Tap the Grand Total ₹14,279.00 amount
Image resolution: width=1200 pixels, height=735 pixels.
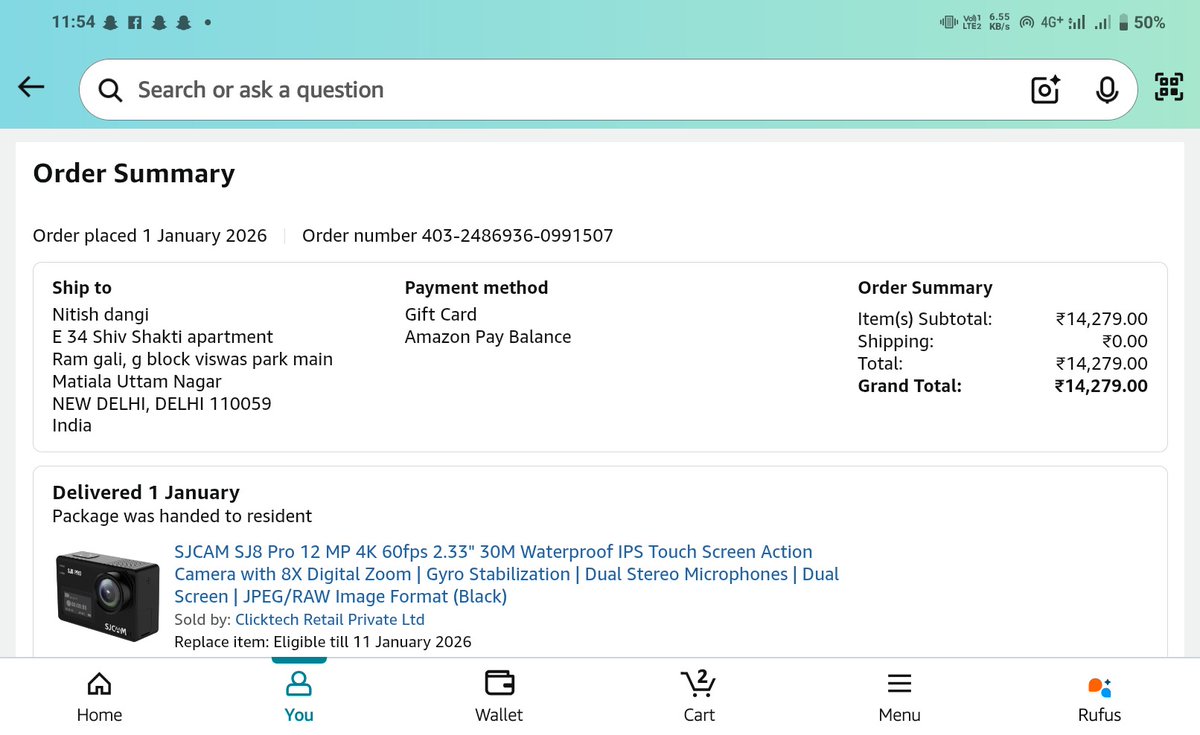(1101, 386)
